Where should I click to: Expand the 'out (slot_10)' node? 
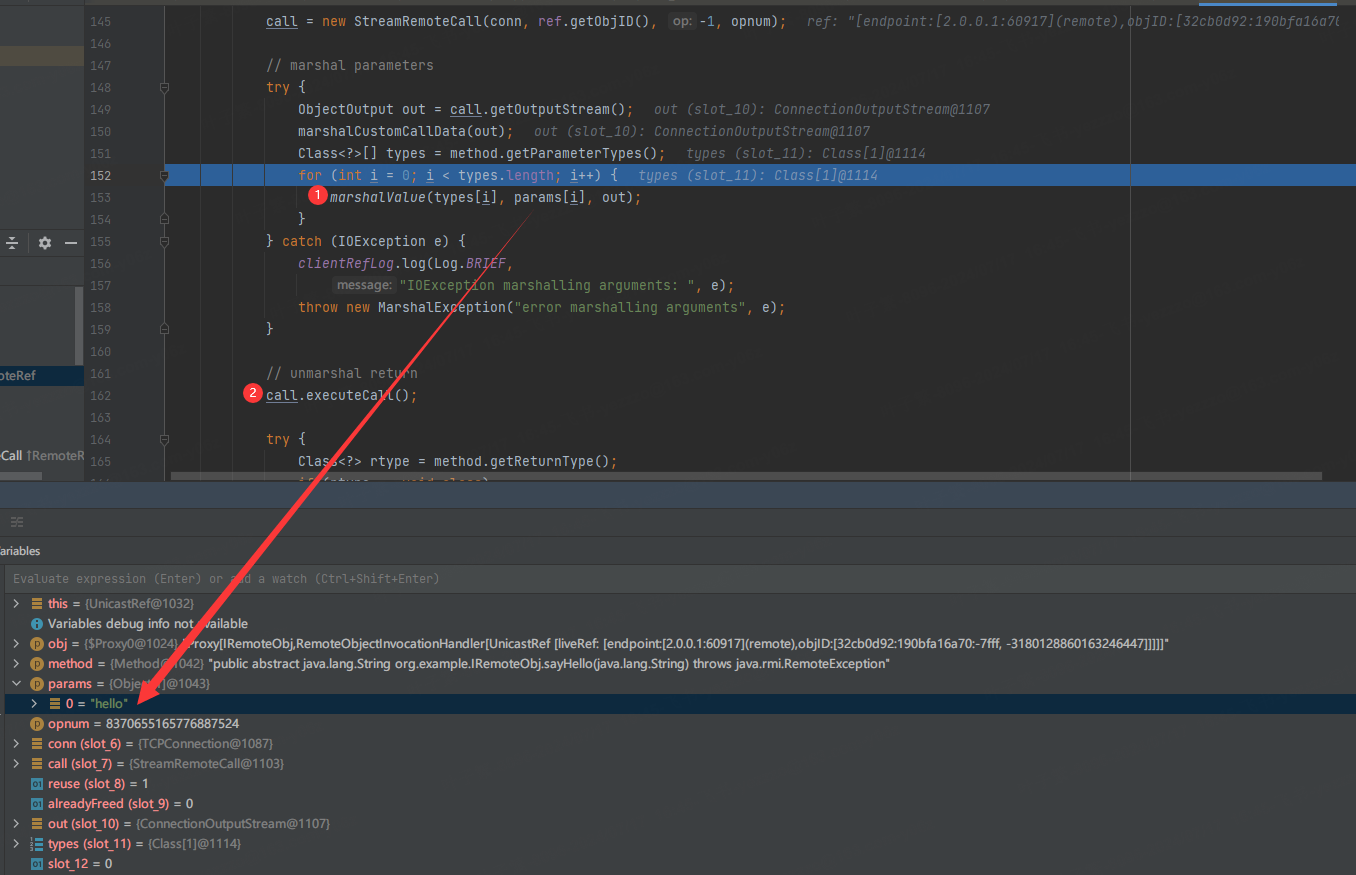[15, 824]
